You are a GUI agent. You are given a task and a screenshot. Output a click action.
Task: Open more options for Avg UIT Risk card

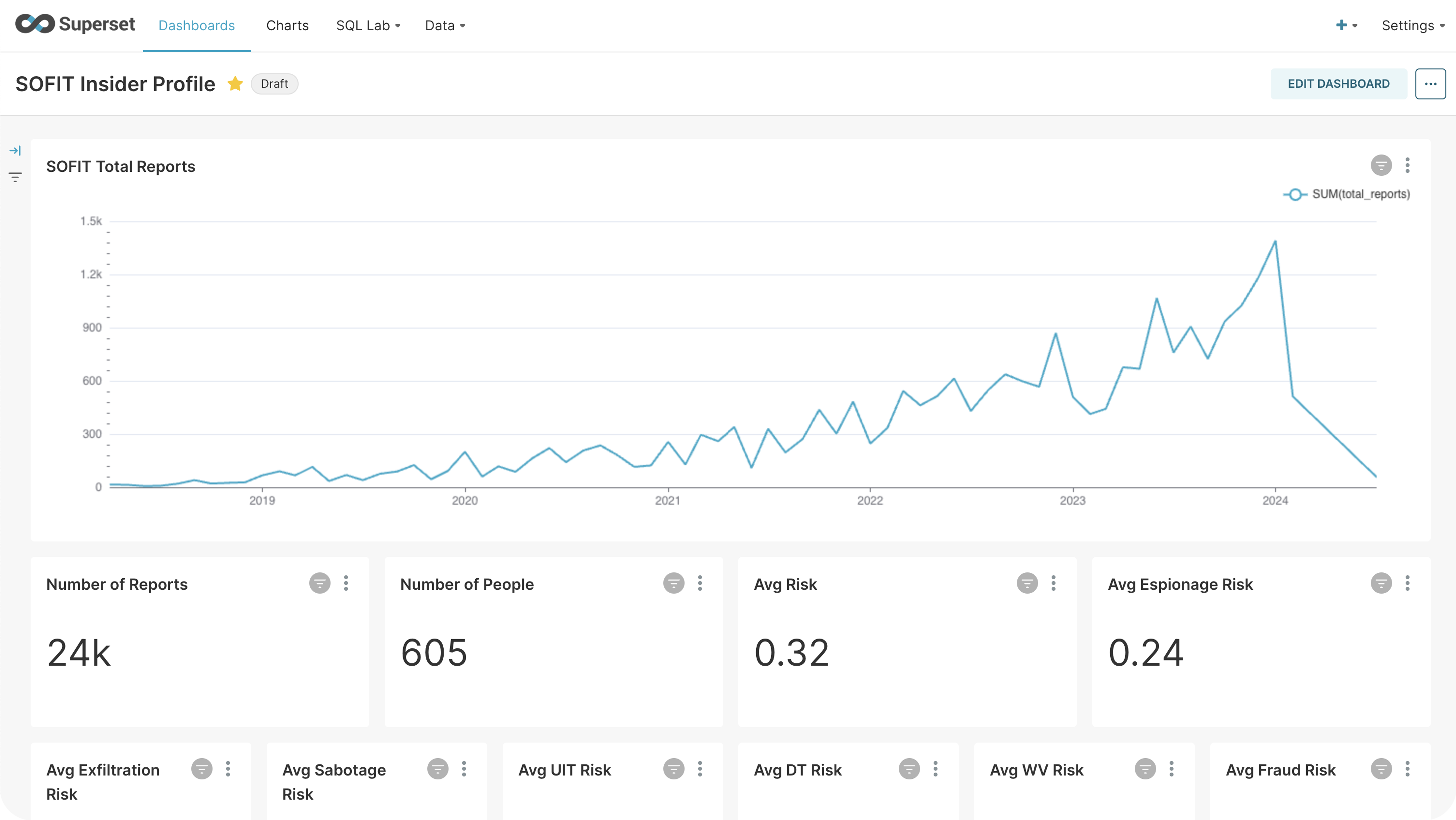click(x=700, y=769)
